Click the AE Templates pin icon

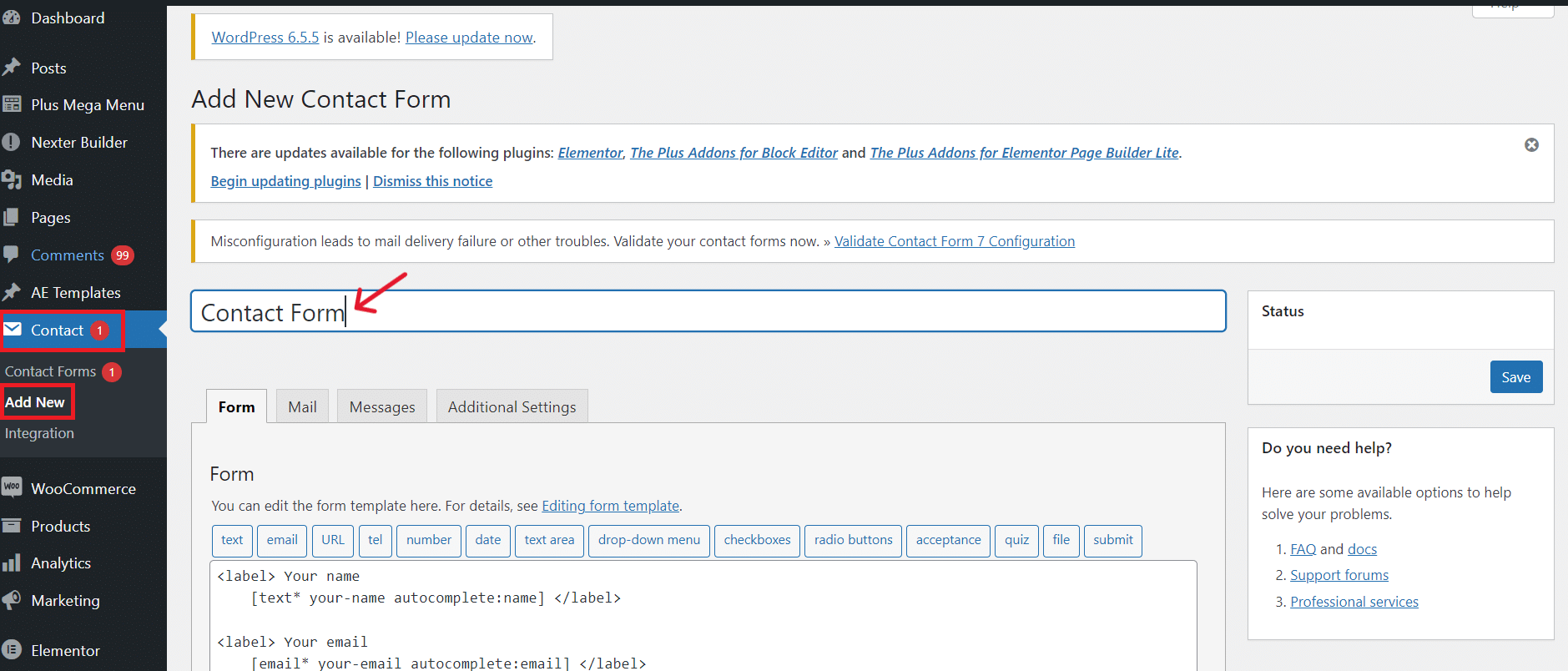point(11,292)
